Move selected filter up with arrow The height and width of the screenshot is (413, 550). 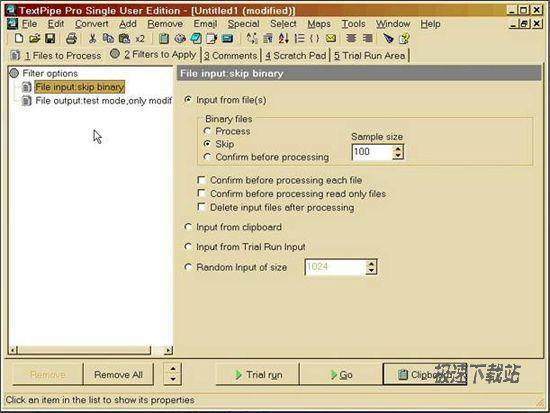[173, 369]
